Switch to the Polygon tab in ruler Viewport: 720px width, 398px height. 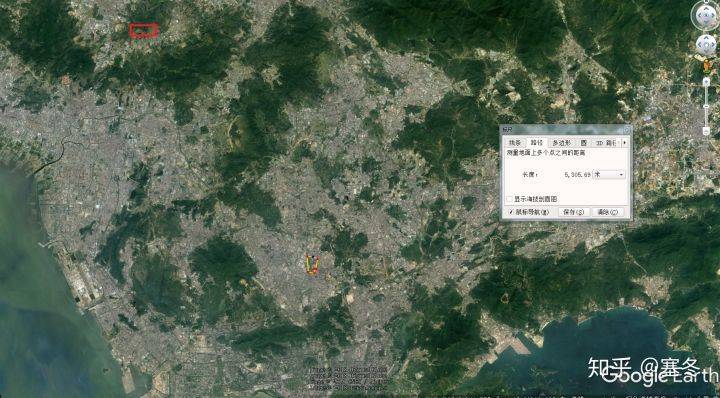[562, 143]
